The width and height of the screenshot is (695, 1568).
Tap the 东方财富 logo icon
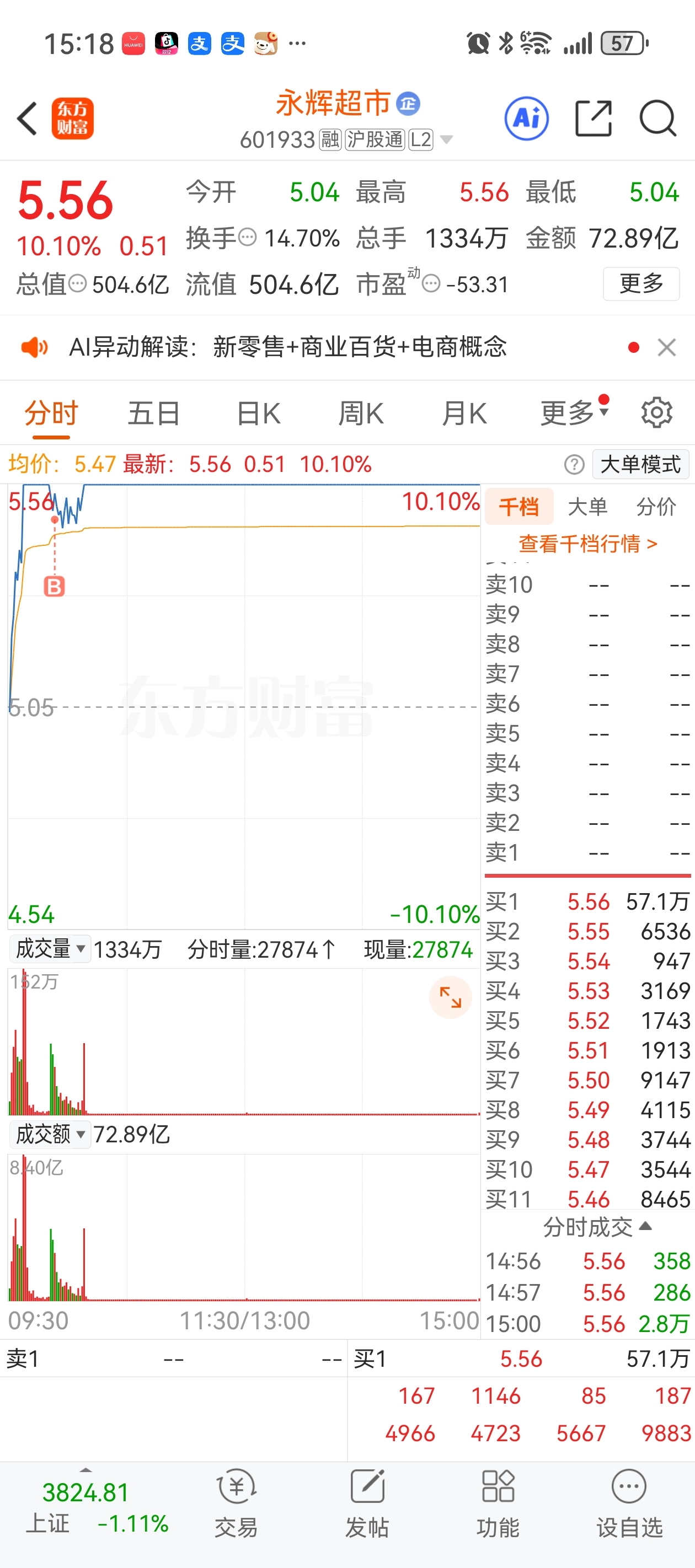pyautogui.click(x=72, y=118)
